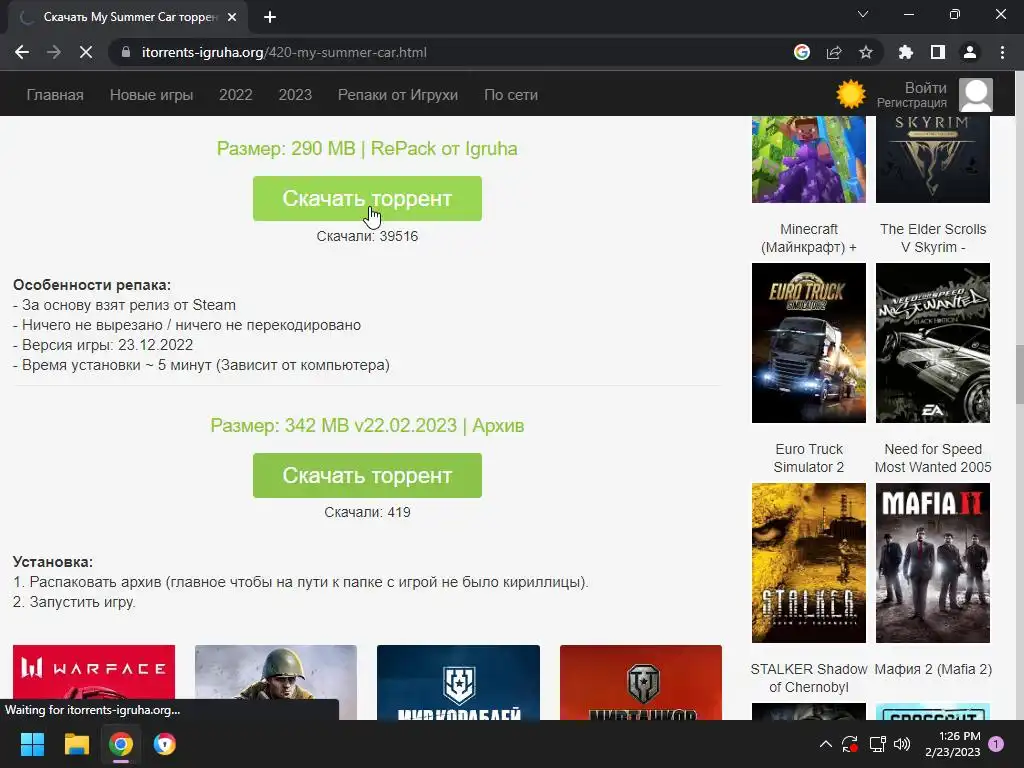Viewport: 1024px width, 768px height.
Task: Stop loading the page
Action: [86, 52]
